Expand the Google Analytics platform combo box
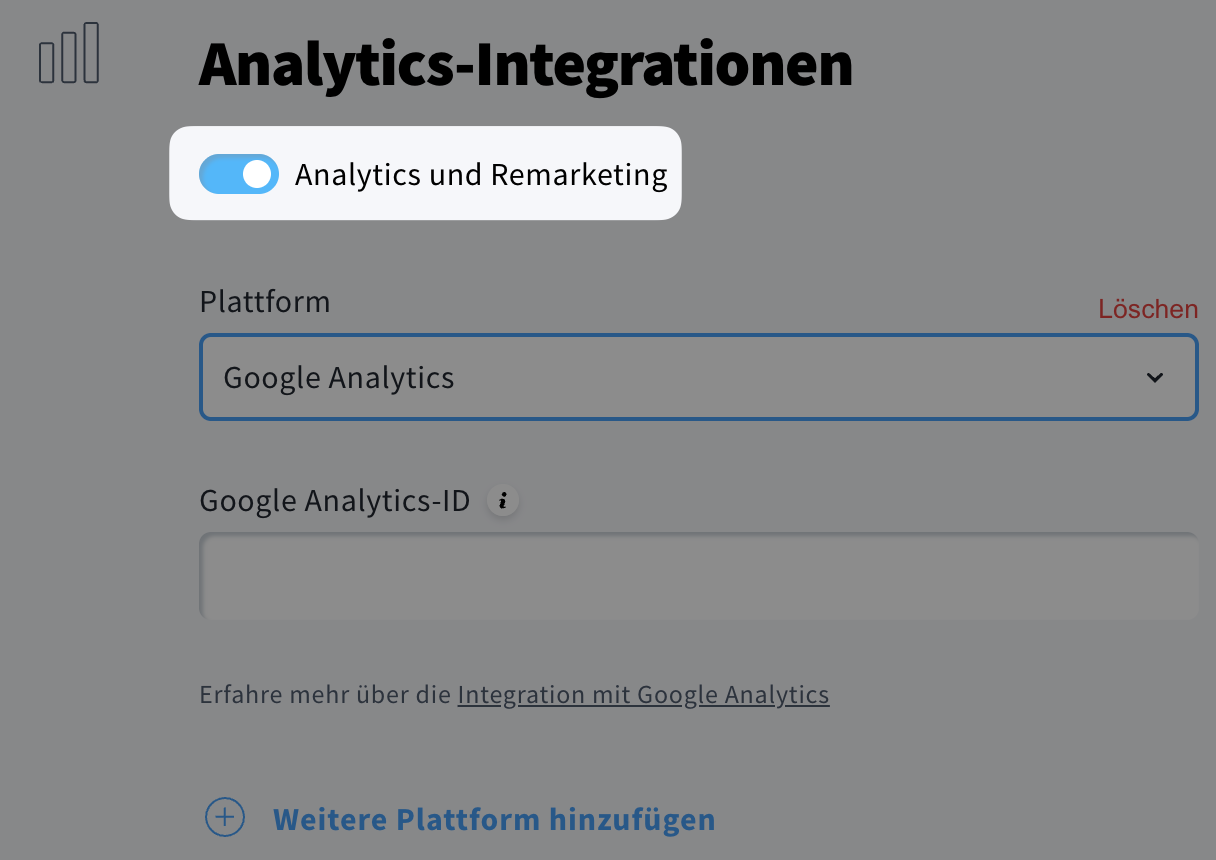This screenshot has width=1216, height=860. [698, 377]
